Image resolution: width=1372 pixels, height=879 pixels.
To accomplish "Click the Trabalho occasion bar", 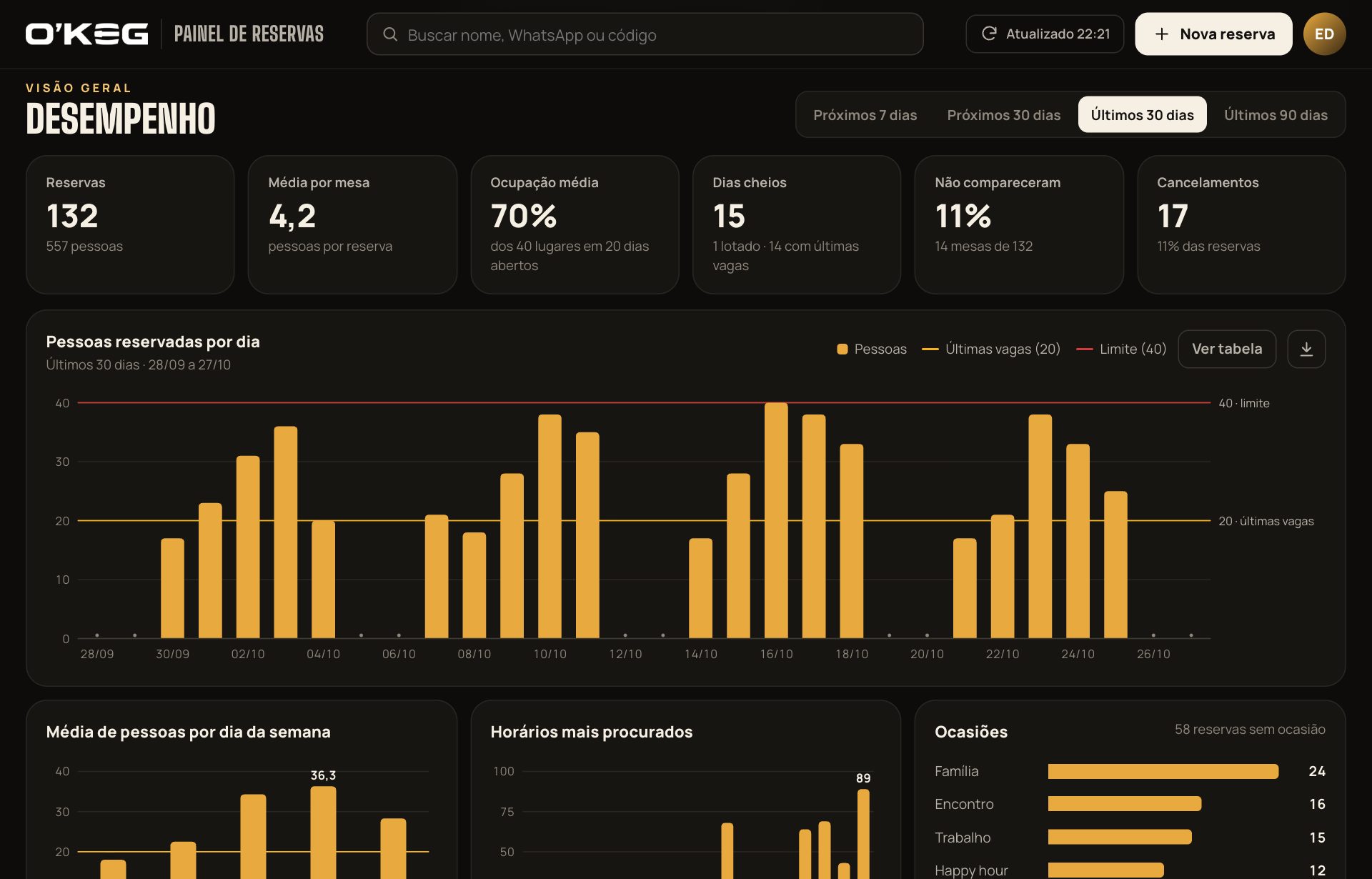I will [x=1120, y=837].
